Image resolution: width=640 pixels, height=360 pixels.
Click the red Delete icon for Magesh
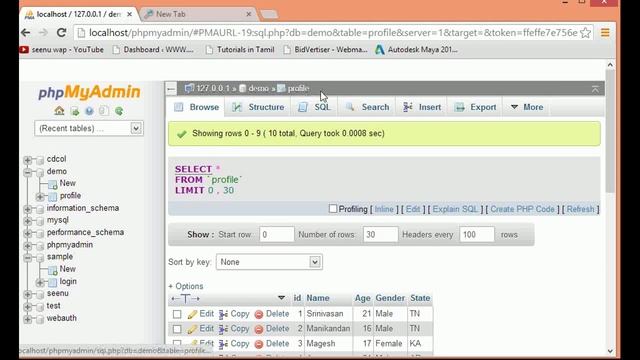(x=259, y=344)
